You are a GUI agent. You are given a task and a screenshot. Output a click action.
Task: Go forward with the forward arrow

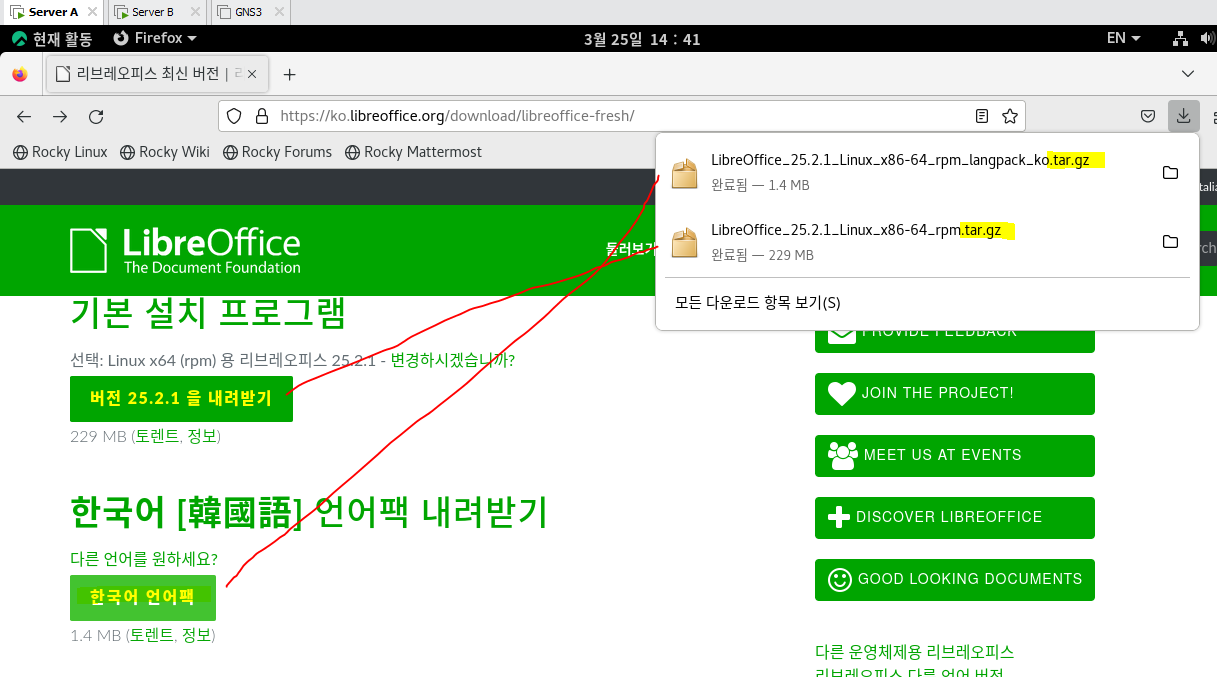click(60, 116)
